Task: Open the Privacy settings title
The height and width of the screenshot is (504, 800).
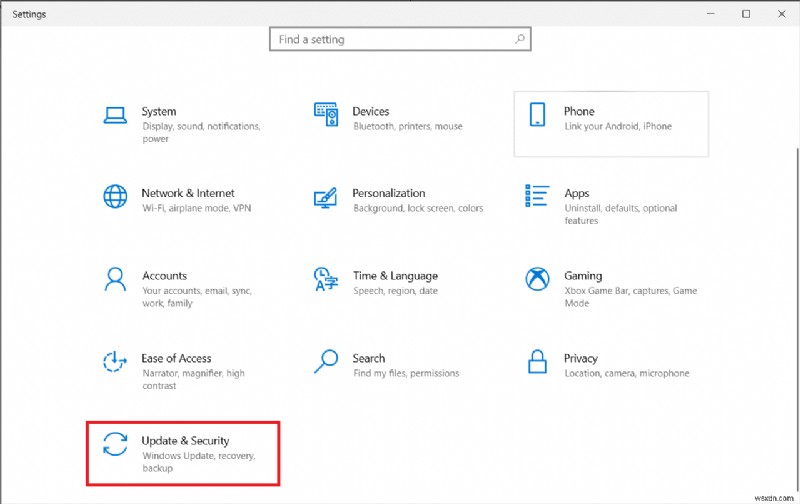Action: coord(581,358)
